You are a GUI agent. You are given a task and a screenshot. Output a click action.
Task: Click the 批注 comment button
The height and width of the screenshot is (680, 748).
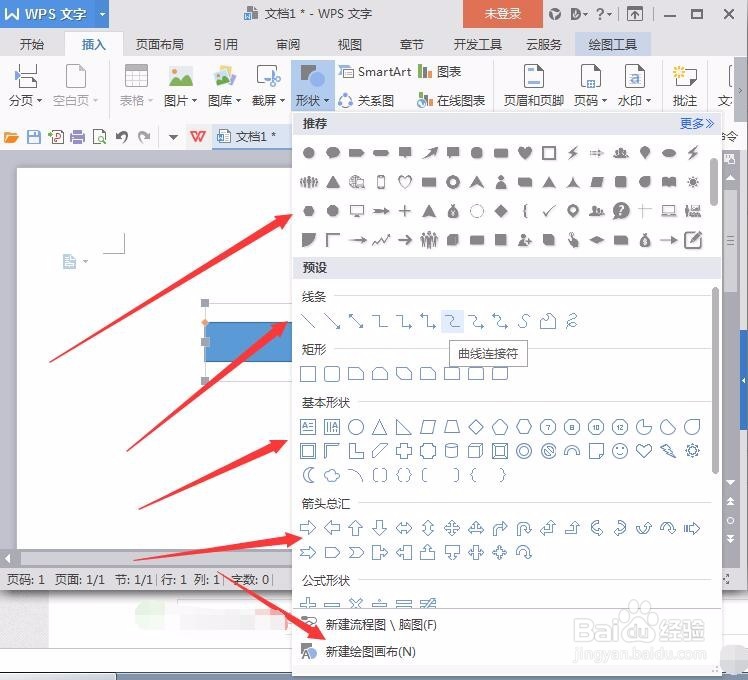pos(685,86)
